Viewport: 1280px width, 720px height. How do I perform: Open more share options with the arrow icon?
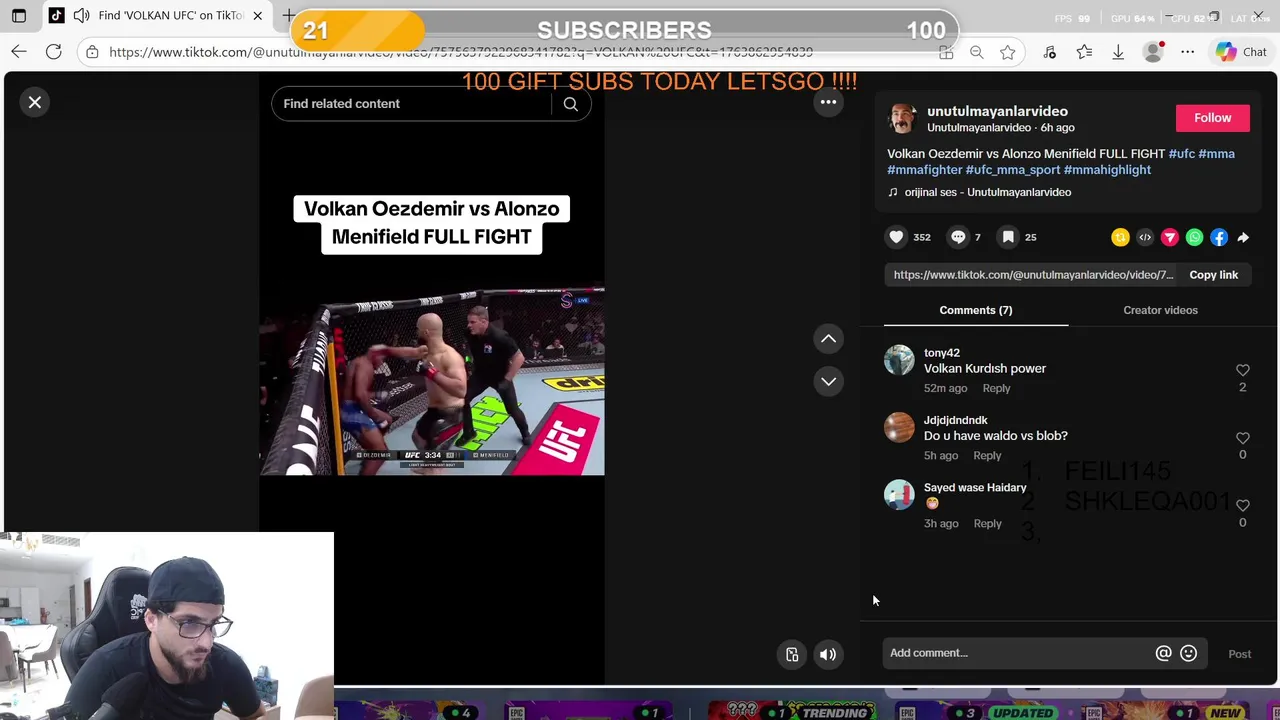[1243, 237]
